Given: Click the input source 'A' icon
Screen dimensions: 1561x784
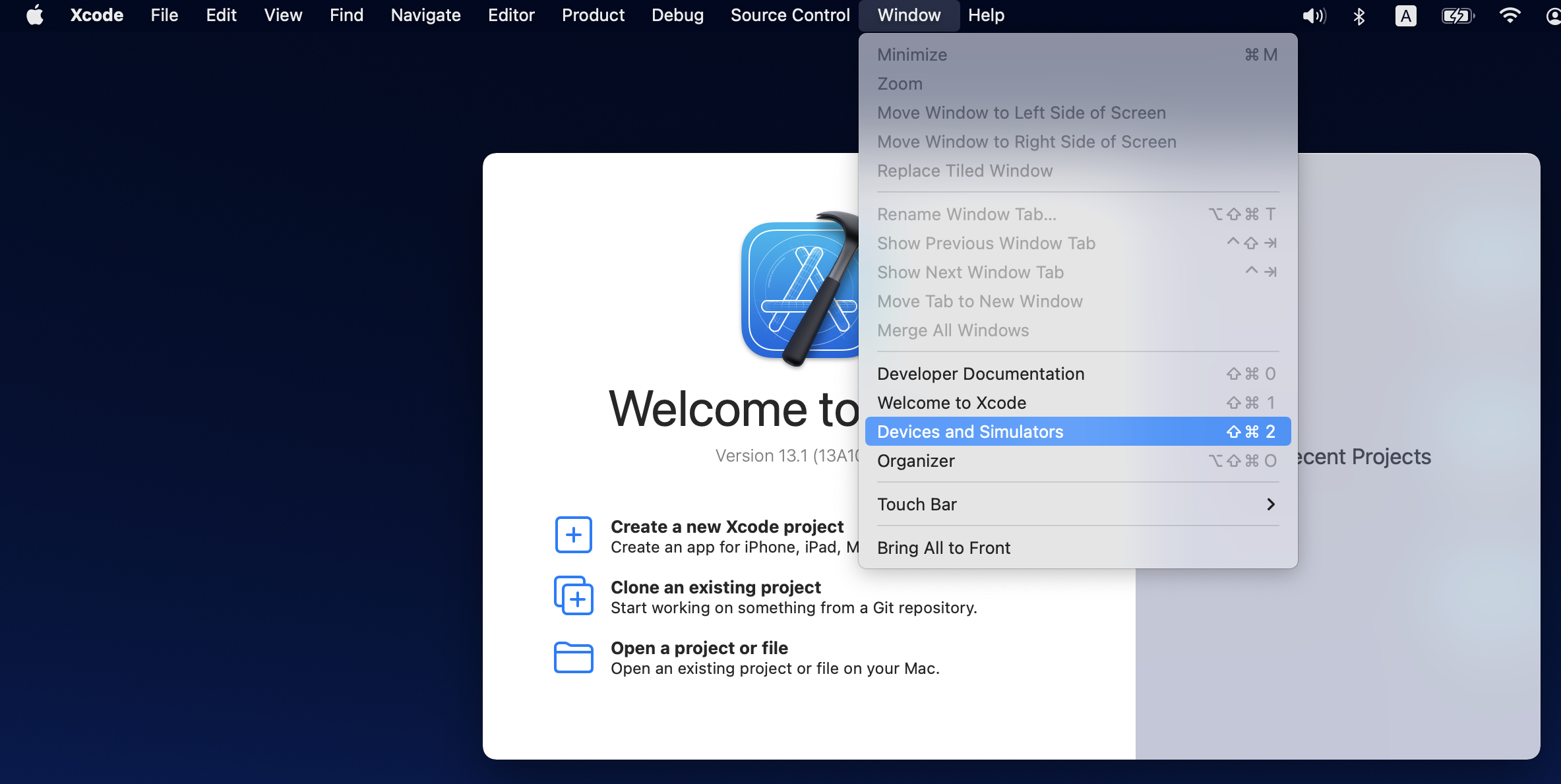Looking at the screenshot, I should coord(1405,16).
